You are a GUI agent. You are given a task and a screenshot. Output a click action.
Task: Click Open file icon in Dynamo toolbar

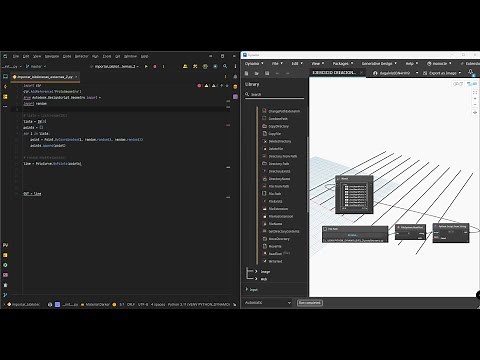[x=257, y=73]
